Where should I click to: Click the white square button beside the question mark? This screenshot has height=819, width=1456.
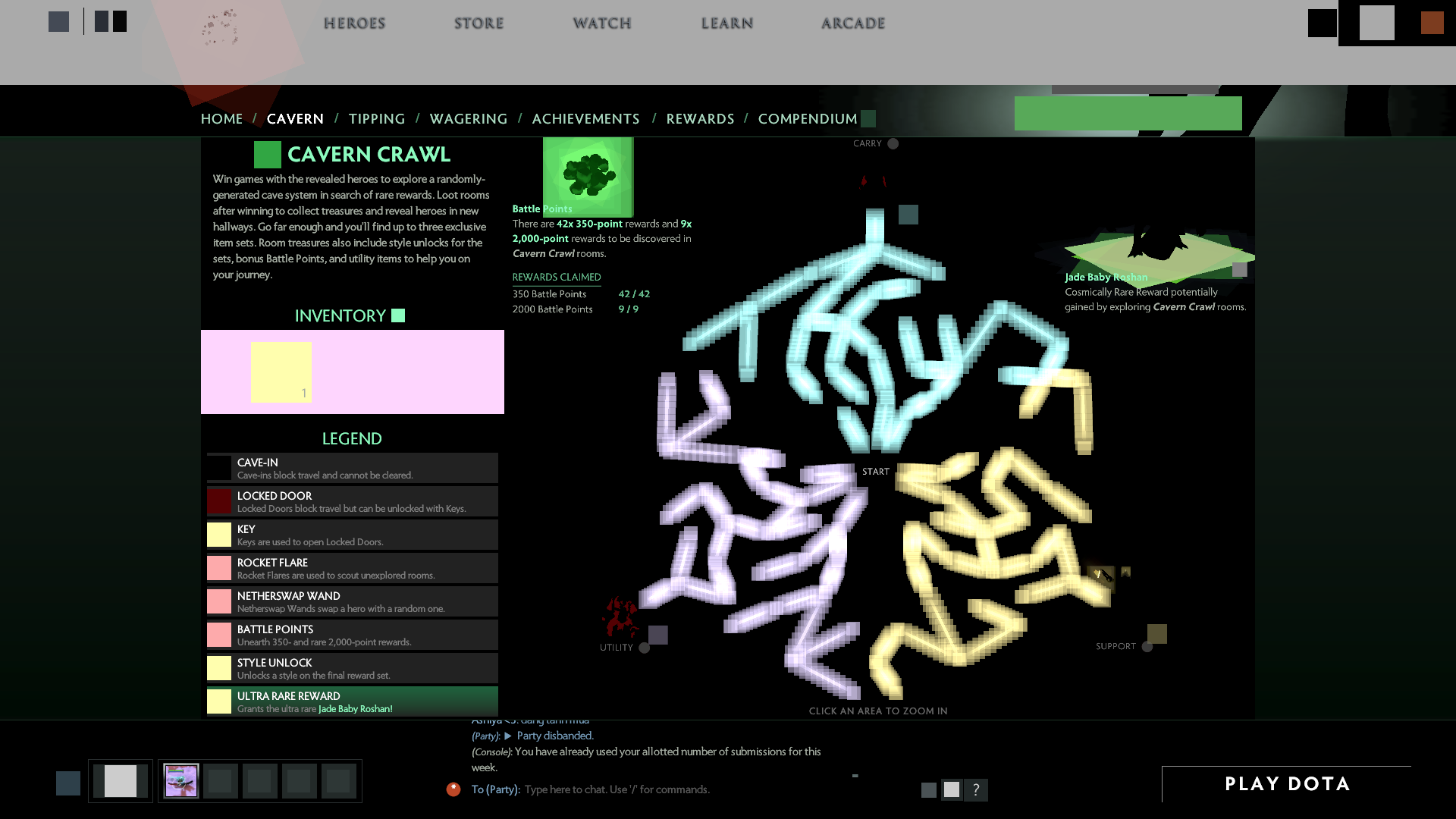point(952,789)
